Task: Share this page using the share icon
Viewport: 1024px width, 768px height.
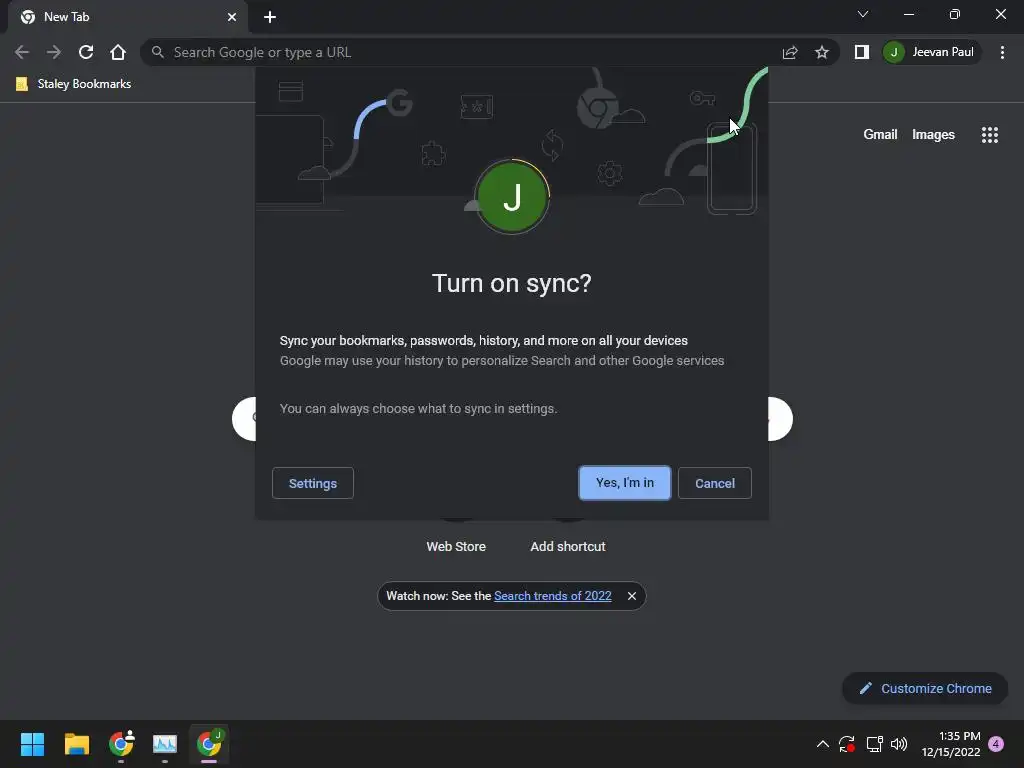Action: (x=790, y=52)
